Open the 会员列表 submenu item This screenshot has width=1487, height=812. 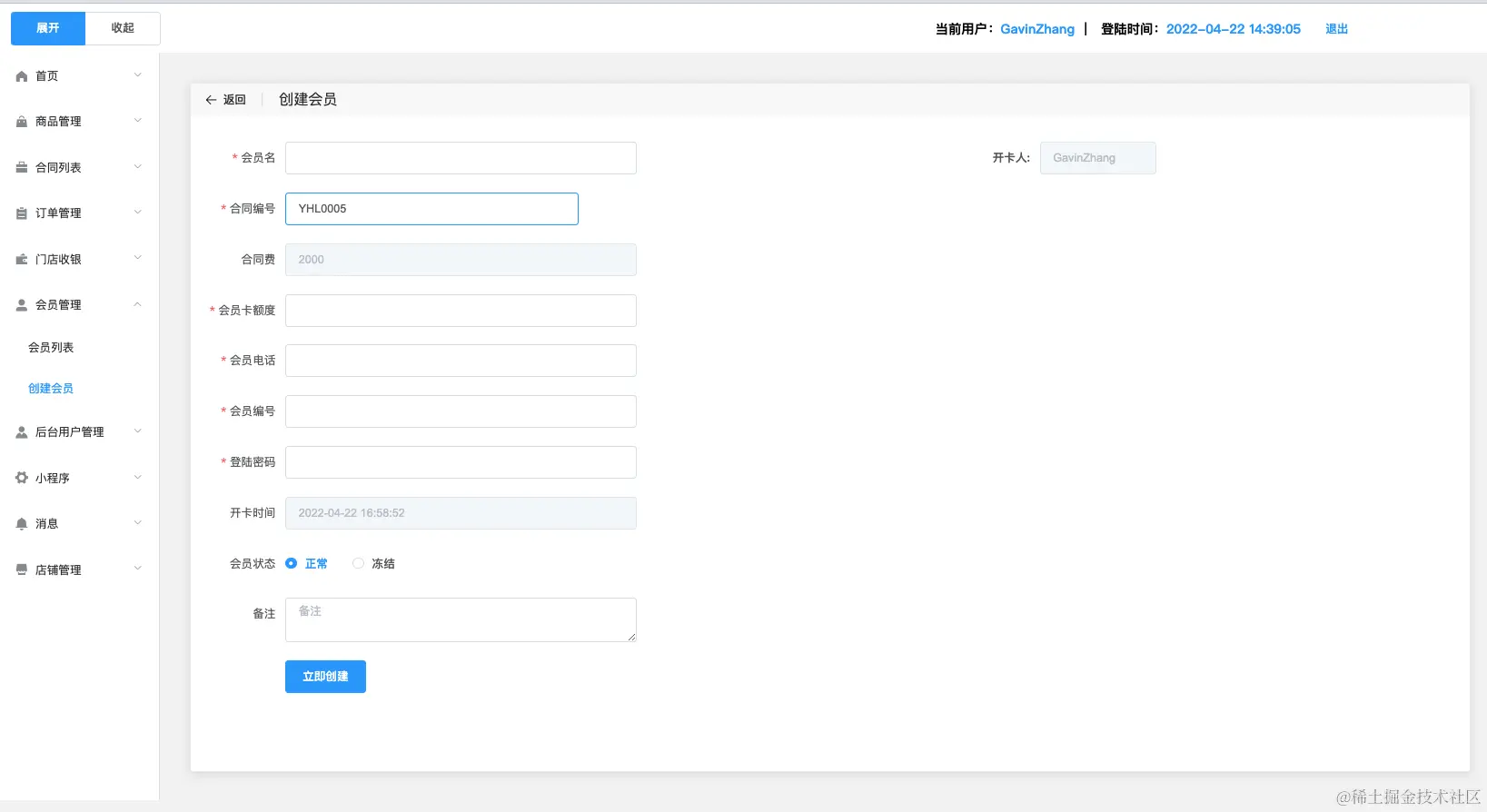coord(51,348)
